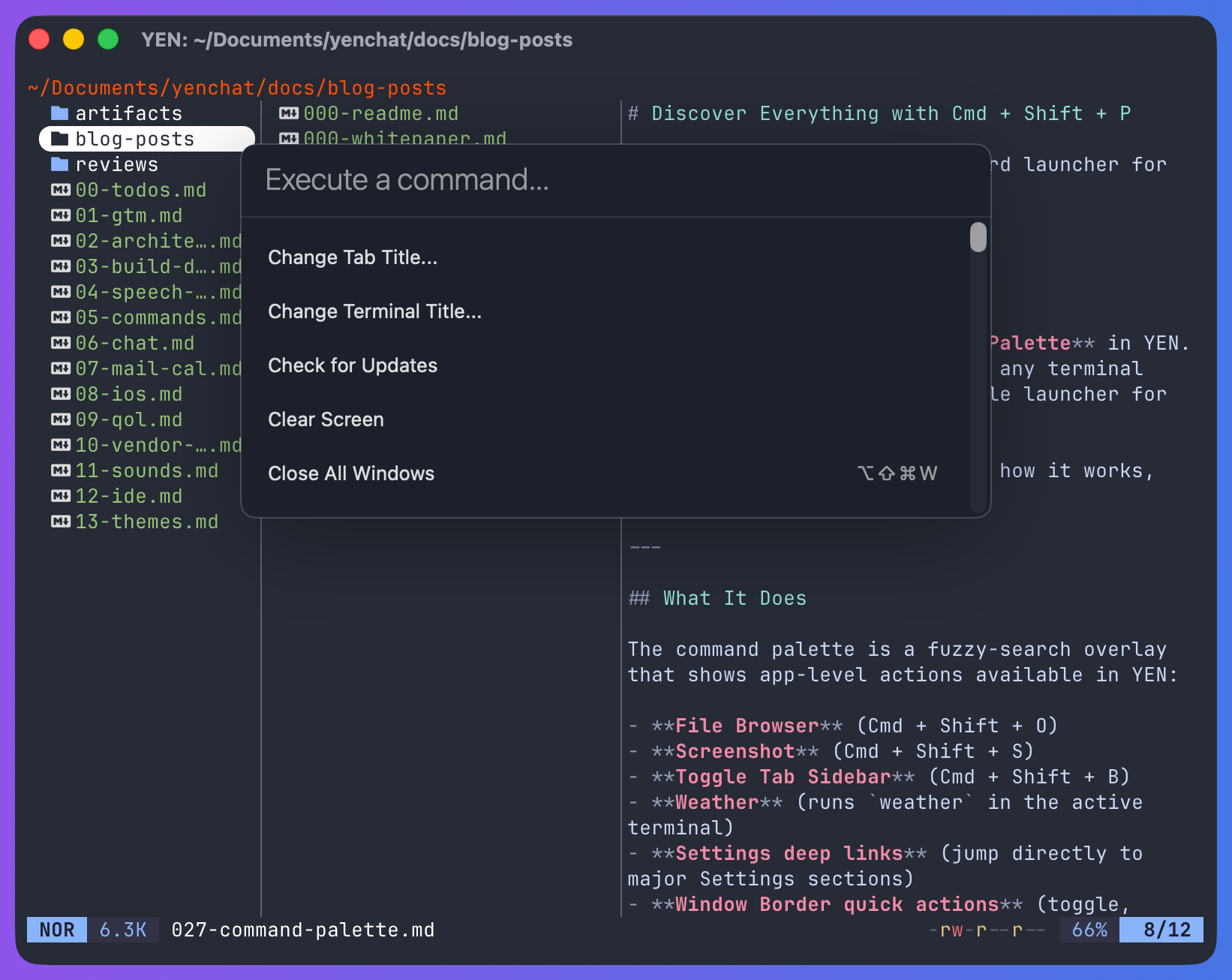Select the blog-posts folder row

[x=147, y=139]
